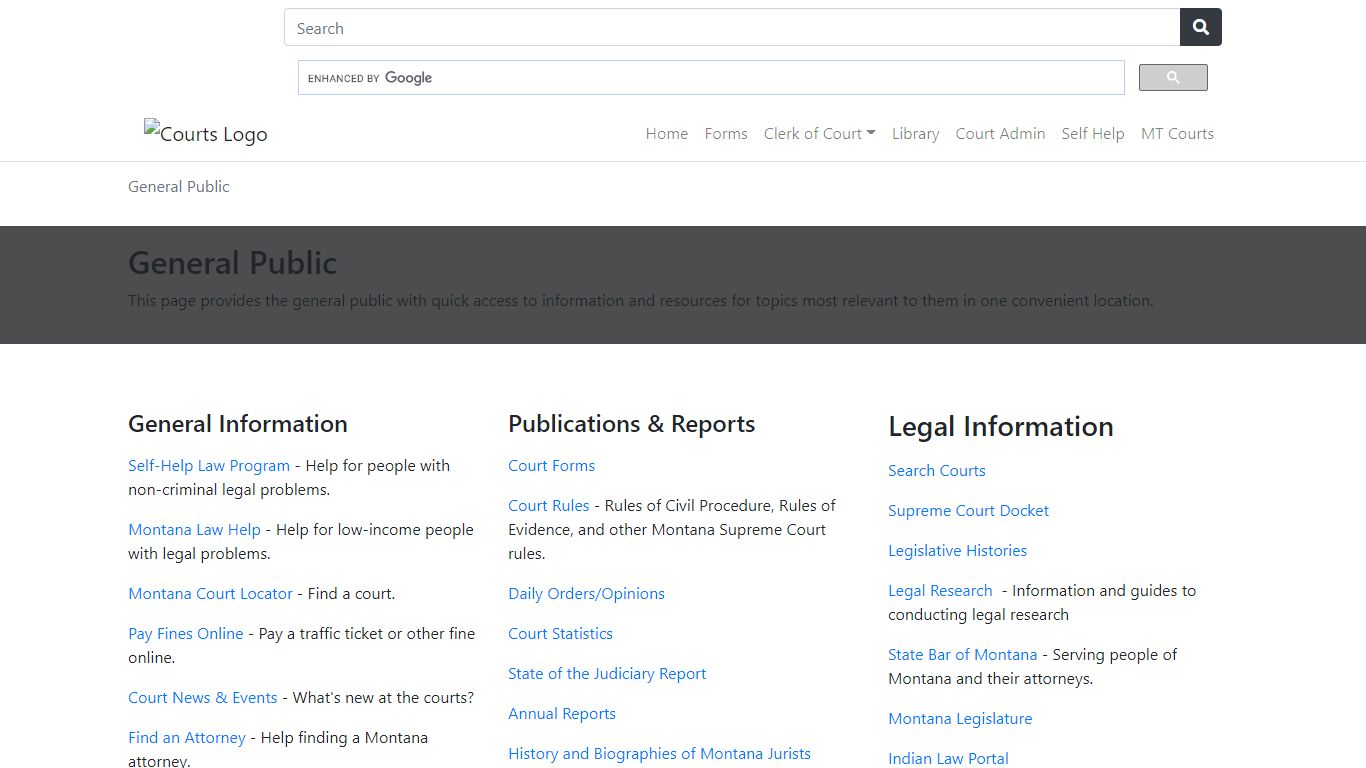Click the Publications & Reports heading

coord(631,424)
